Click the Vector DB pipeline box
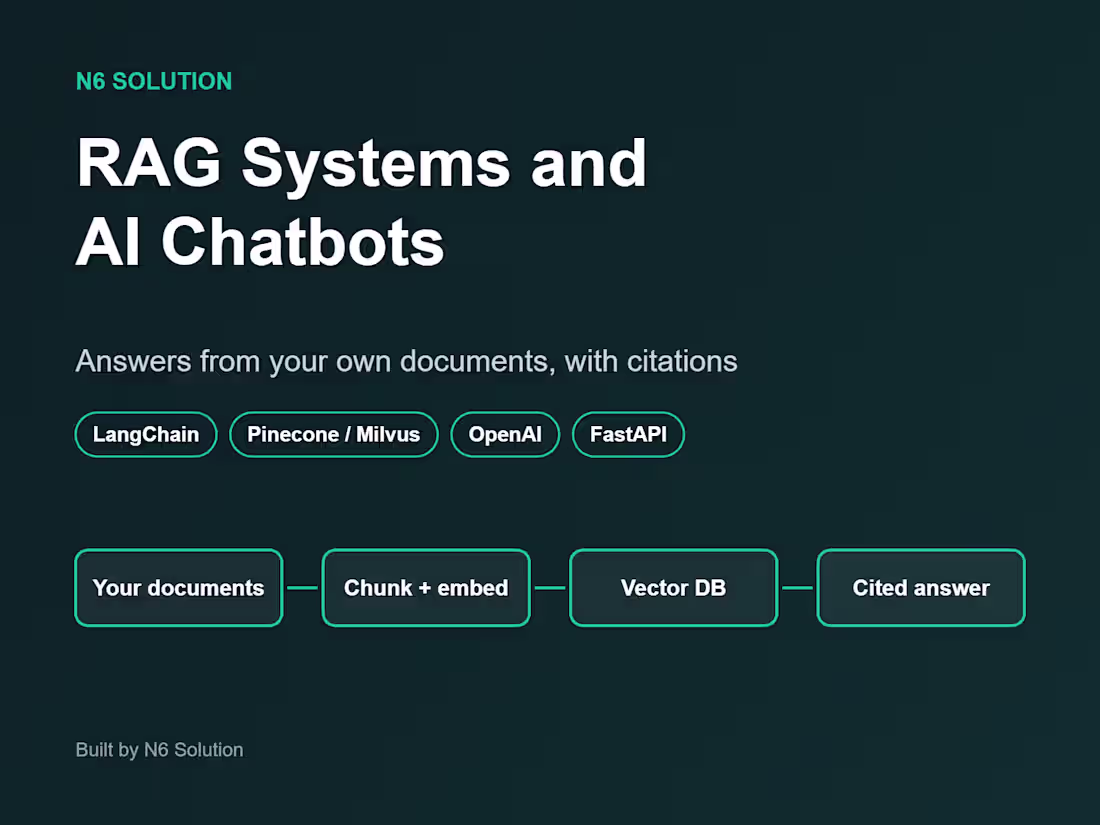This screenshot has height=825, width=1100. tap(673, 588)
